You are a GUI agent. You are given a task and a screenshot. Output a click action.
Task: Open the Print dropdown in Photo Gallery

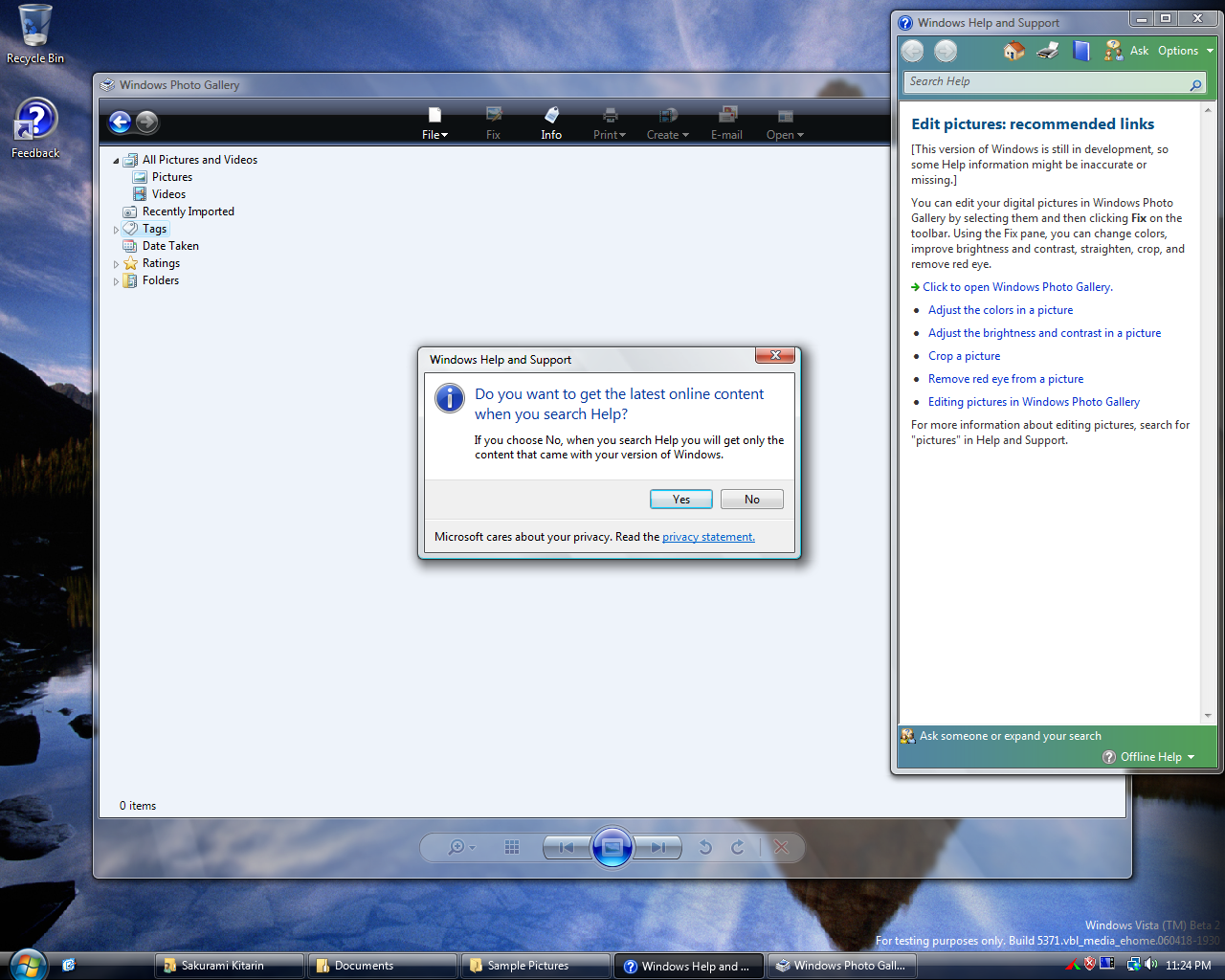pyautogui.click(x=610, y=124)
